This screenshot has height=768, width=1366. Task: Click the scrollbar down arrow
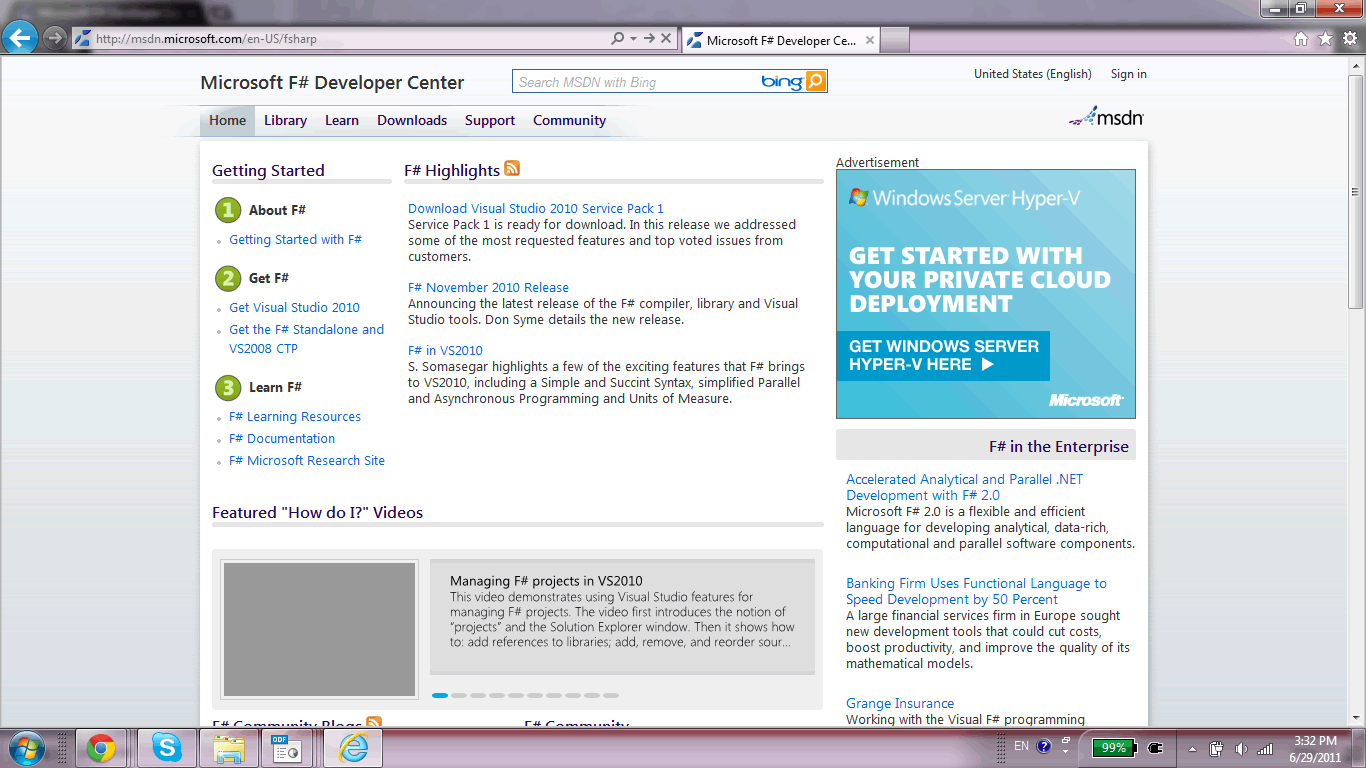click(1356, 719)
